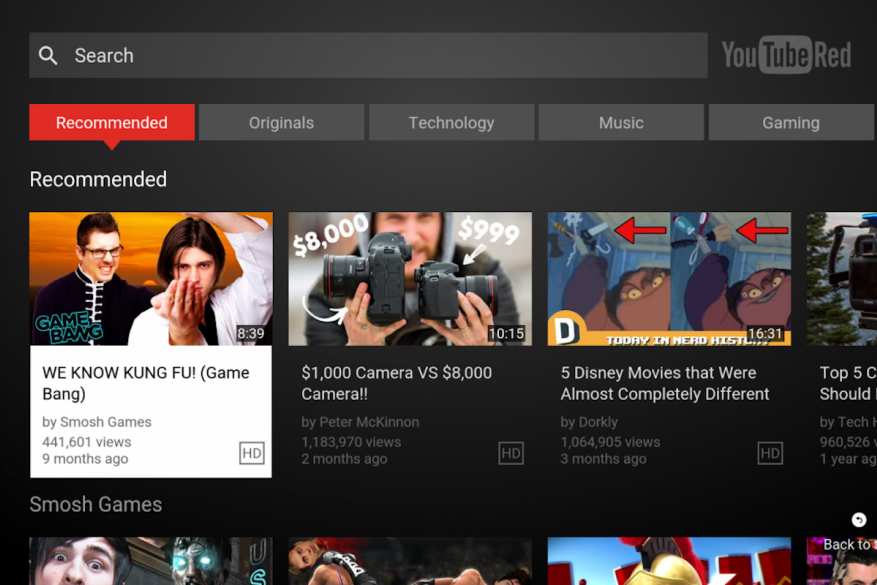
Task: Open the 5 Disney Movies thumbnail
Action: tap(669, 279)
